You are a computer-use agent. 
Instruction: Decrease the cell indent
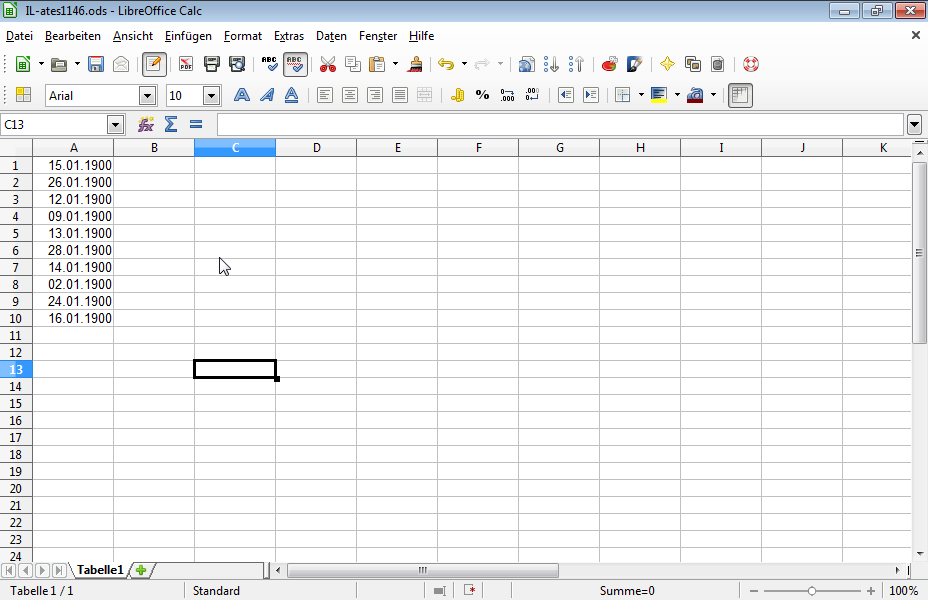566,95
